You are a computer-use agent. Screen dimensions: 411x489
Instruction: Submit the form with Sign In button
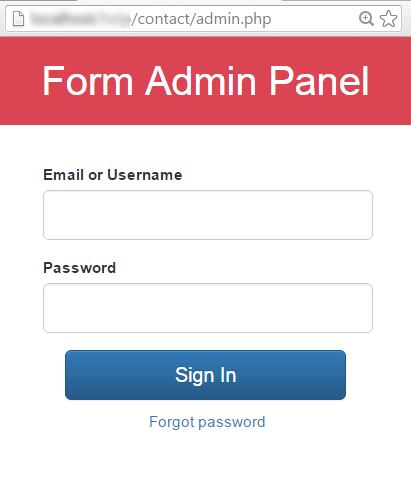205,375
